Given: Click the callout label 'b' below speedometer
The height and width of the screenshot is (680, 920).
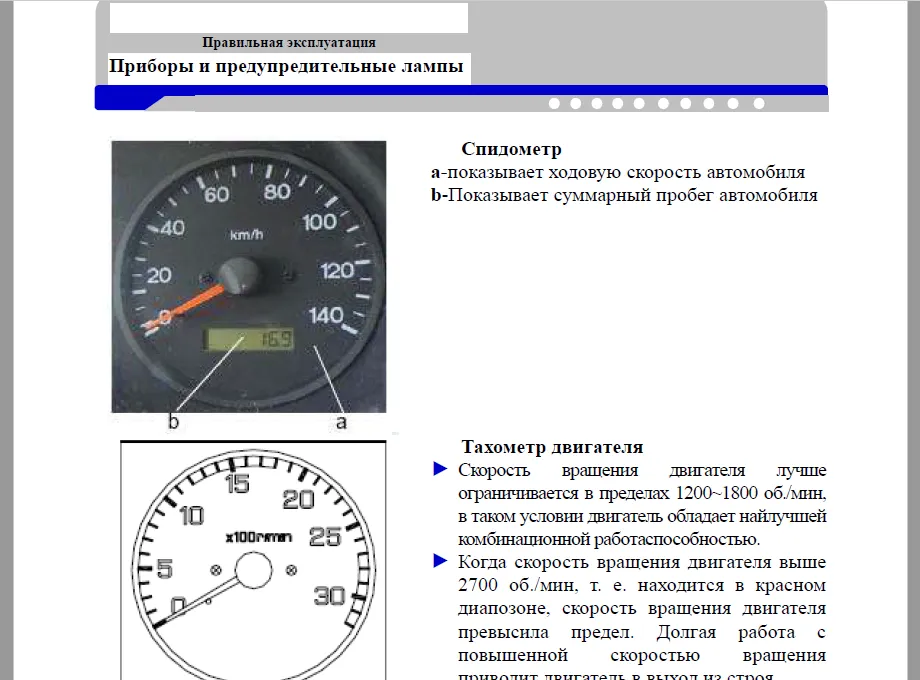Looking at the screenshot, I should 173,422.
